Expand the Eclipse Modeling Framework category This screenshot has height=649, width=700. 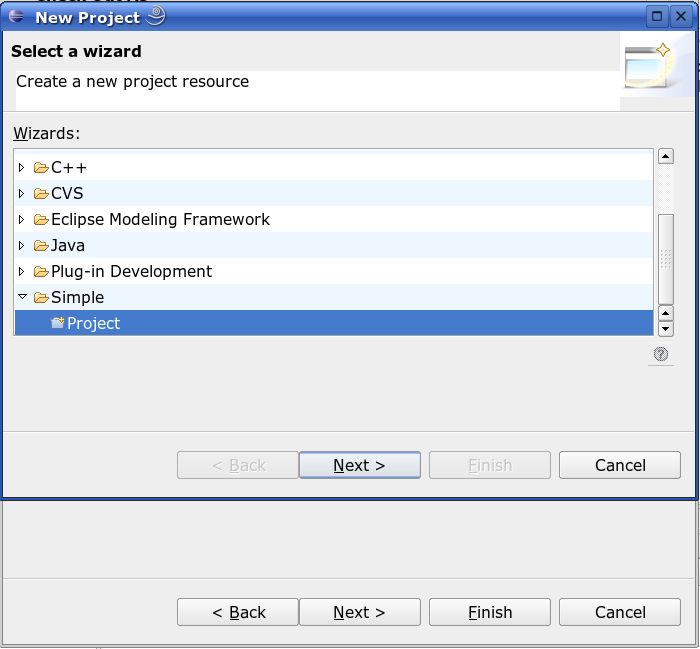[x=21, y=220]
